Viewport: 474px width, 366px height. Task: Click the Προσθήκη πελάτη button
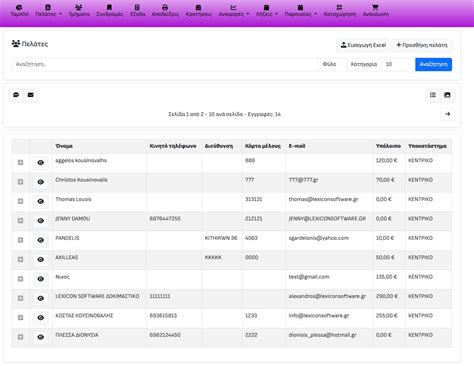[422, 45]
